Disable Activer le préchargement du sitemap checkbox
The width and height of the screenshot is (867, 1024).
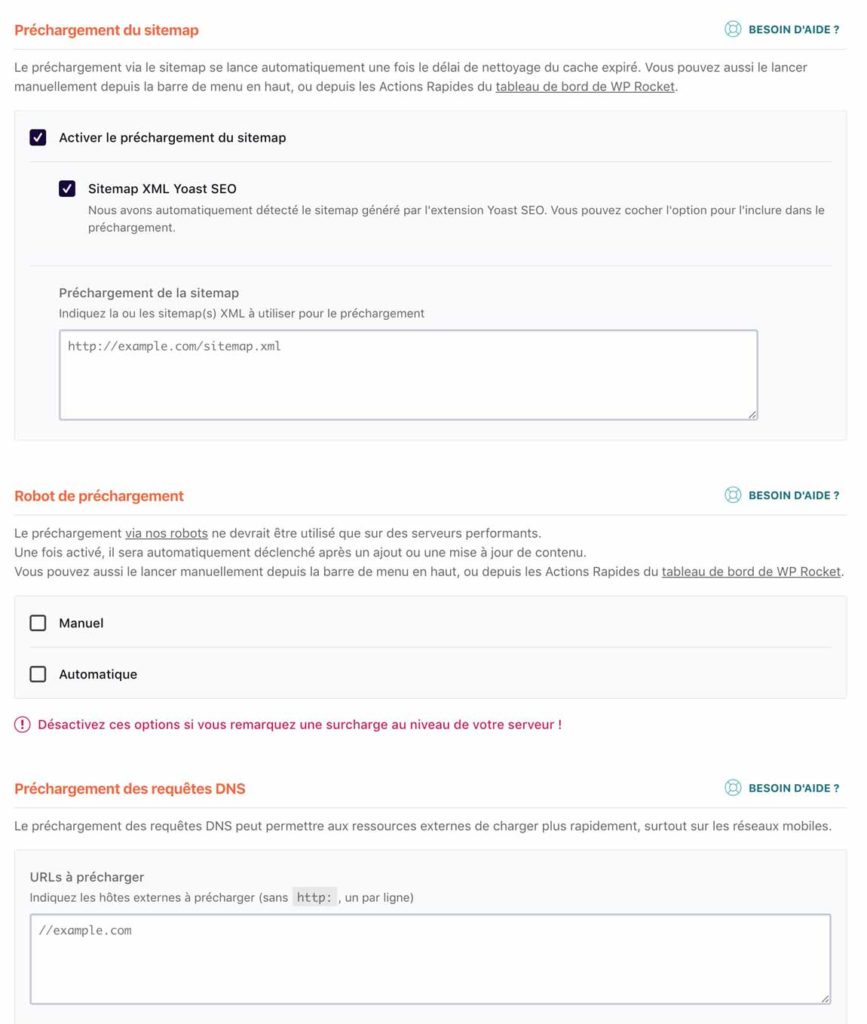click(x=38, y=138)
